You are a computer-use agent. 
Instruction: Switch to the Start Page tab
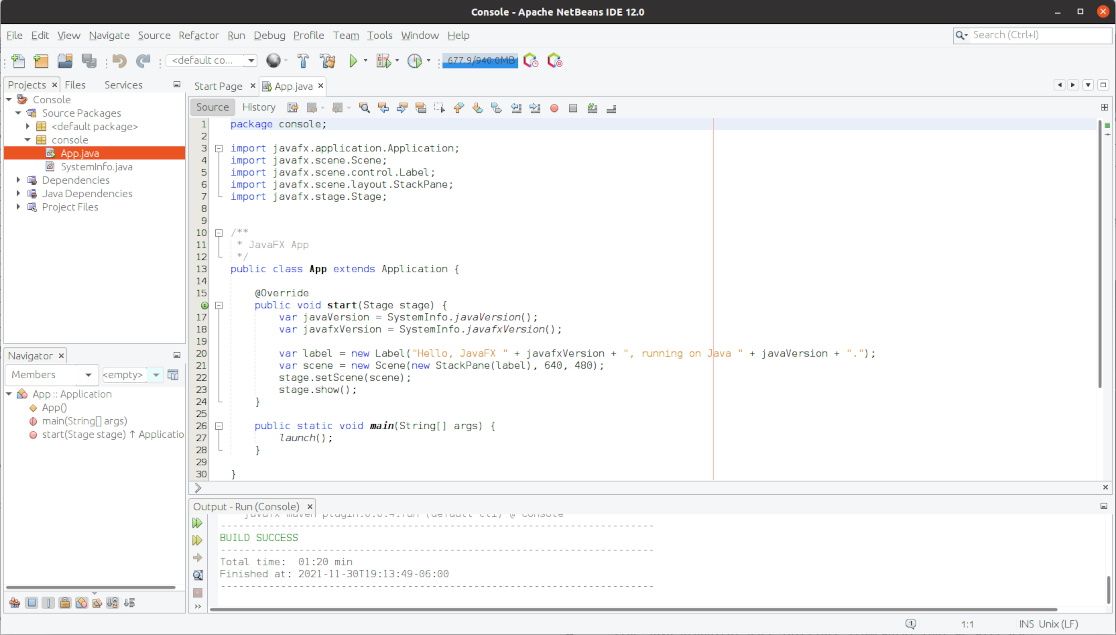tap(218, 86)
